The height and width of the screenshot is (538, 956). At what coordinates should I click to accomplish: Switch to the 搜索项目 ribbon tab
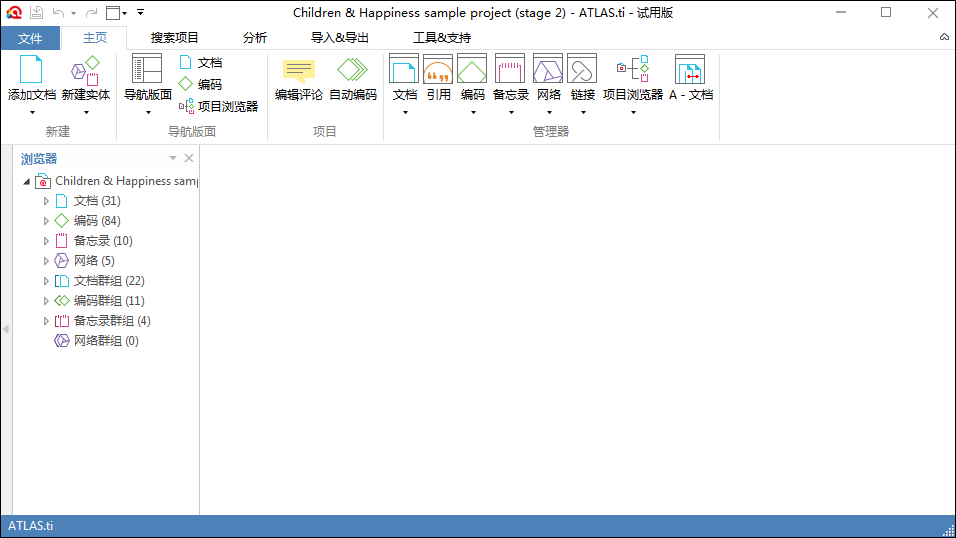(174, 38)
